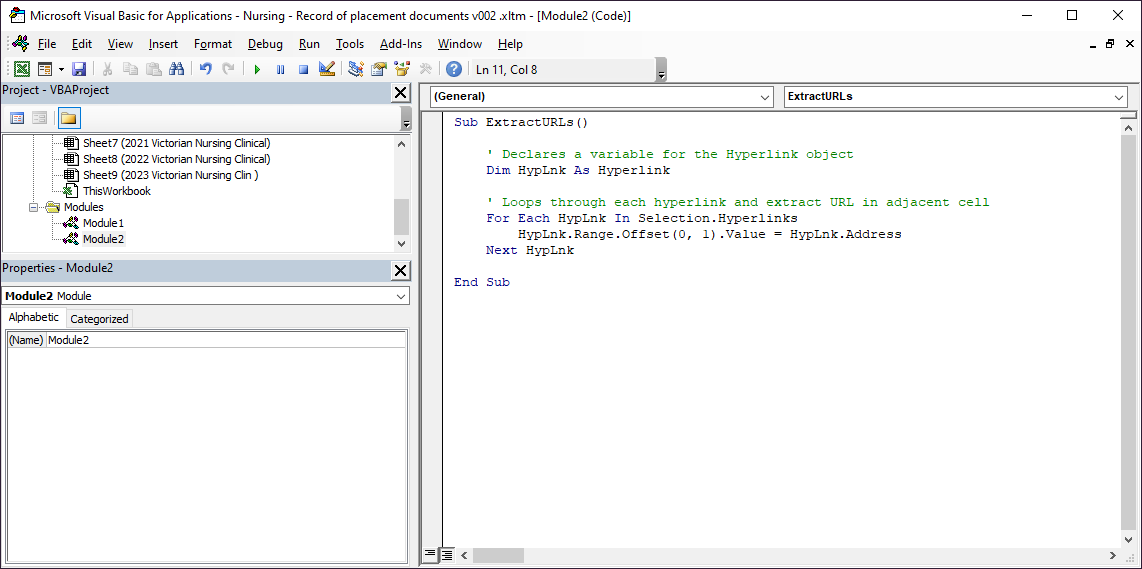Open the Help menu

coord(510,44)
